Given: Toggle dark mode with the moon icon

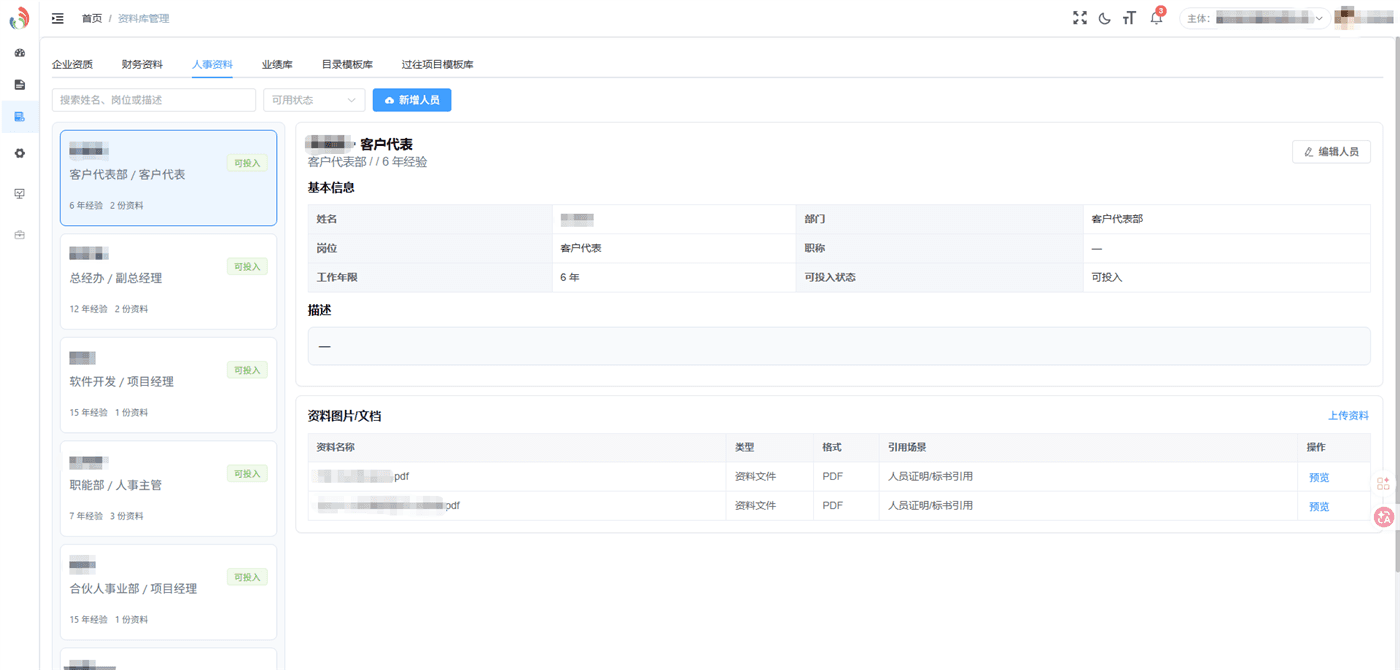Looking at the screenshot, I should 1104,18.
